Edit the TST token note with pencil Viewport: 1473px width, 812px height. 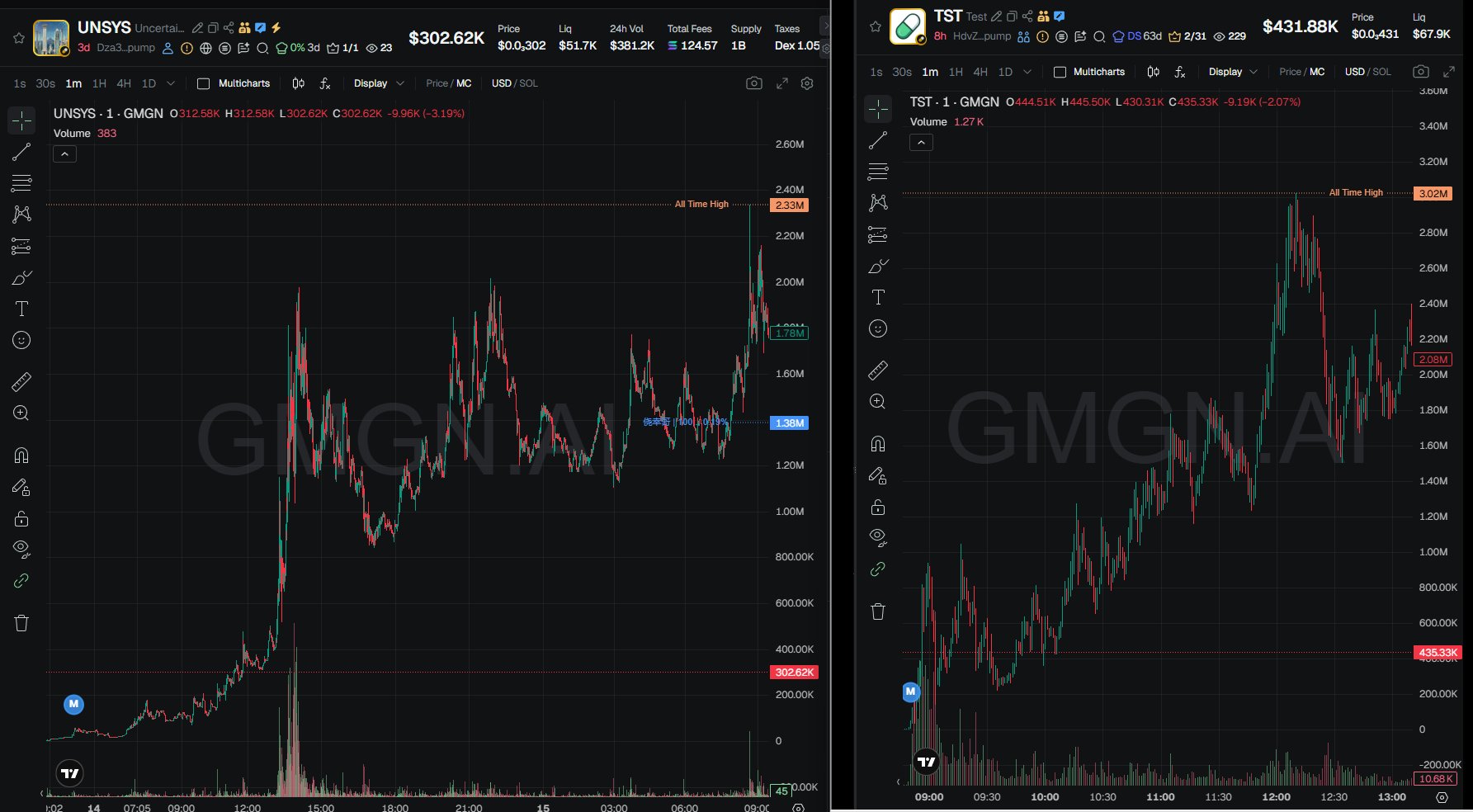point(996,17)
